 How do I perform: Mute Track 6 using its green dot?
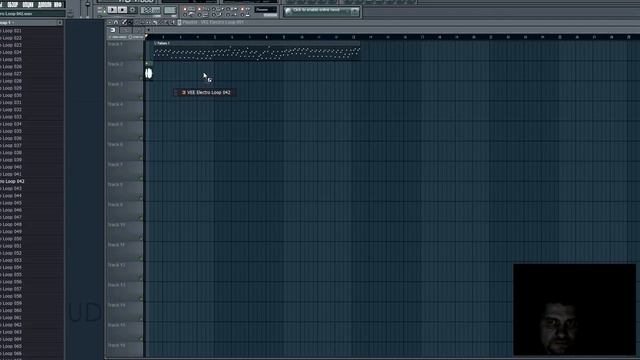pos(141,158)
